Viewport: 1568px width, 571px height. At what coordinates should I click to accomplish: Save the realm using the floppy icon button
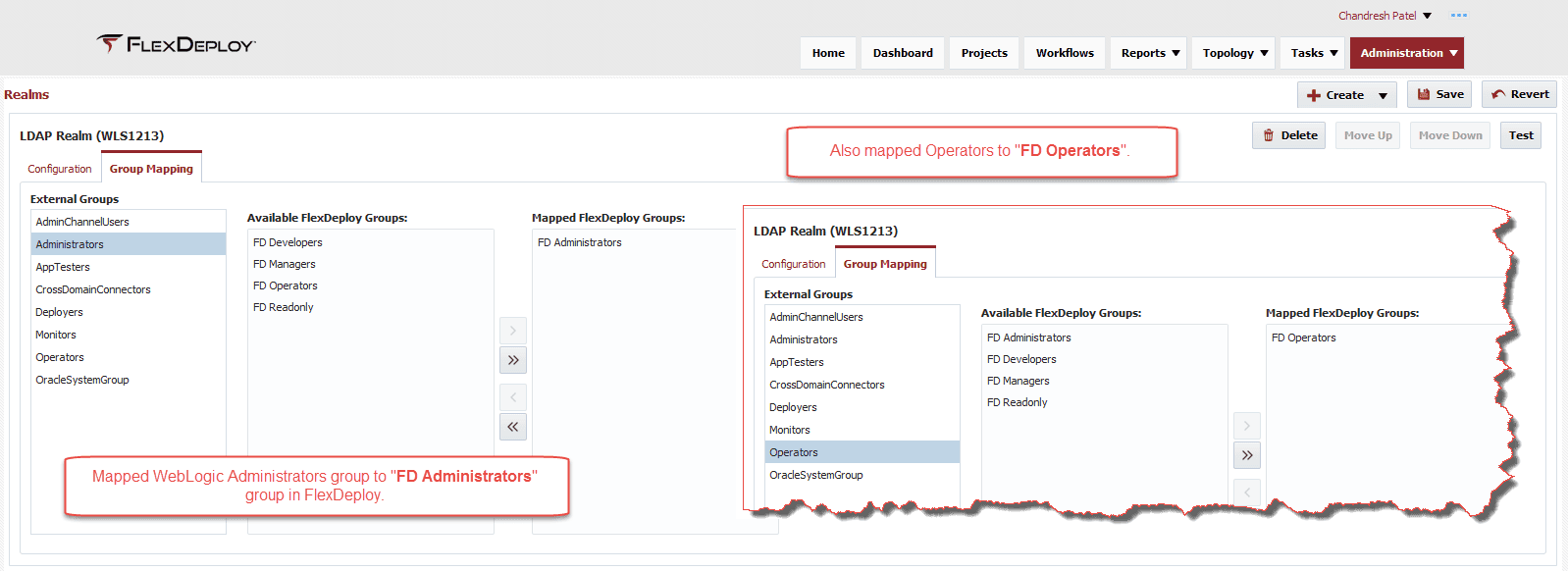(1439, 94)
